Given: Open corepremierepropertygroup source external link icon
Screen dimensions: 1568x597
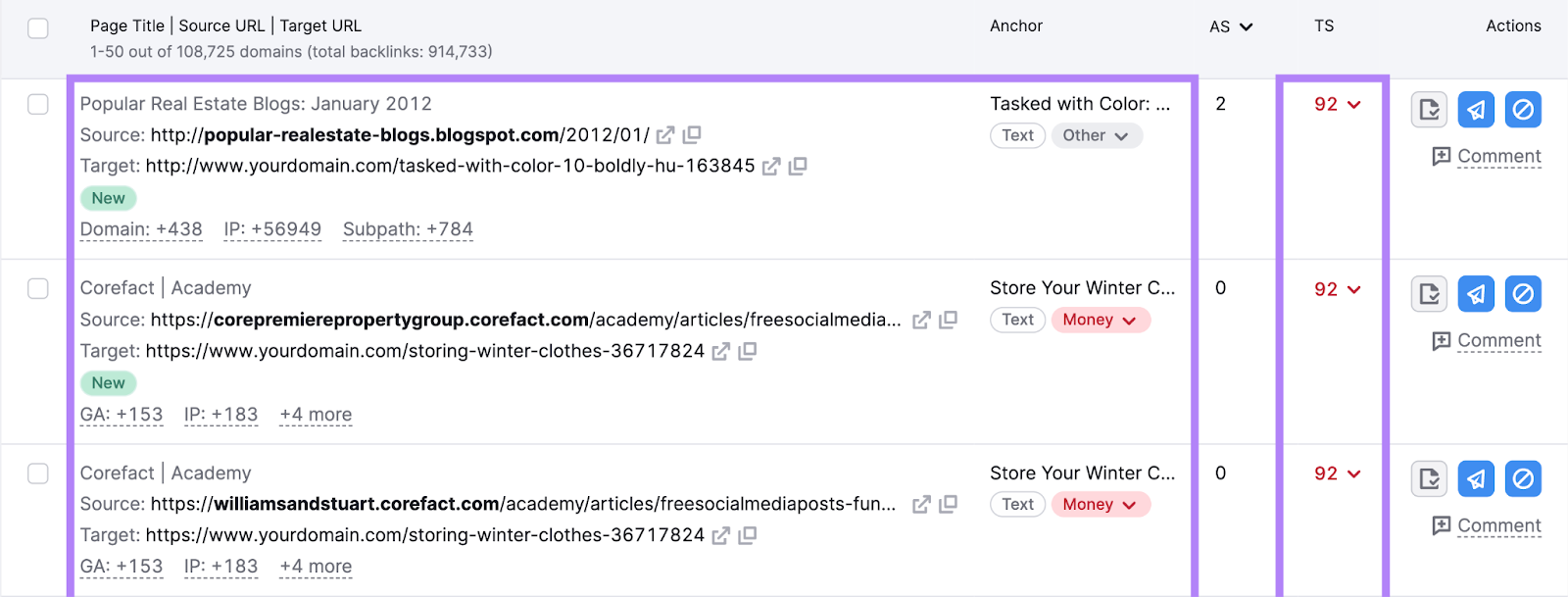Looking at the screenshot, I should pyautogui.click(x=921, y=321).
